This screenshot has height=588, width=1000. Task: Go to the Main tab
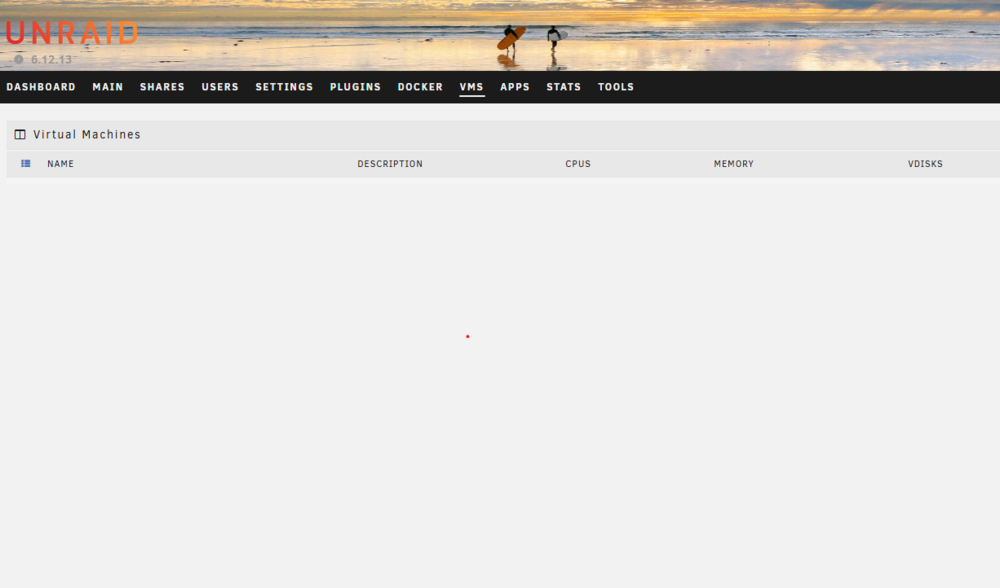[x=108, y=87]
